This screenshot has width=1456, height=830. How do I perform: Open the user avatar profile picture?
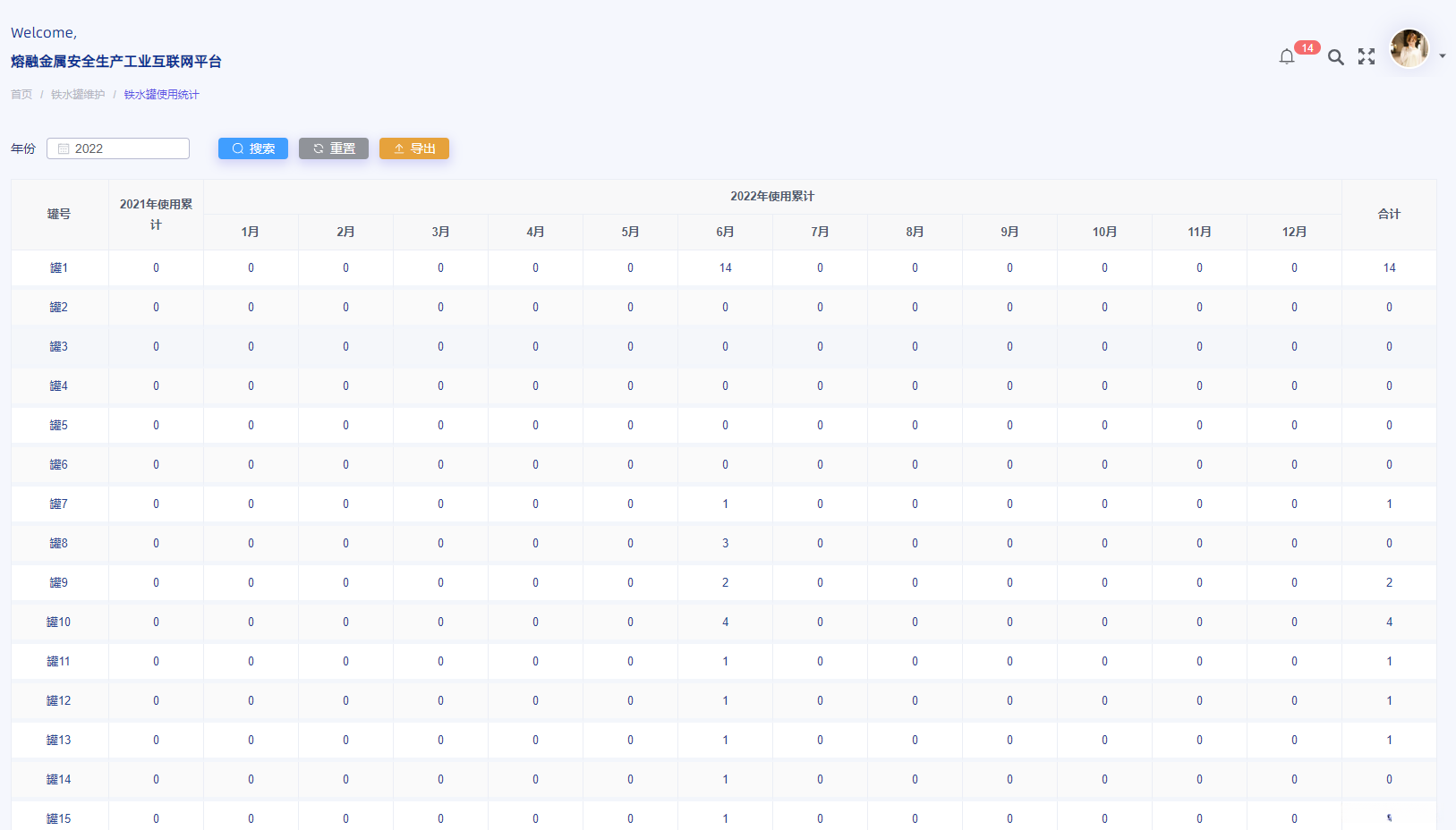click(x=1409, y=48)
